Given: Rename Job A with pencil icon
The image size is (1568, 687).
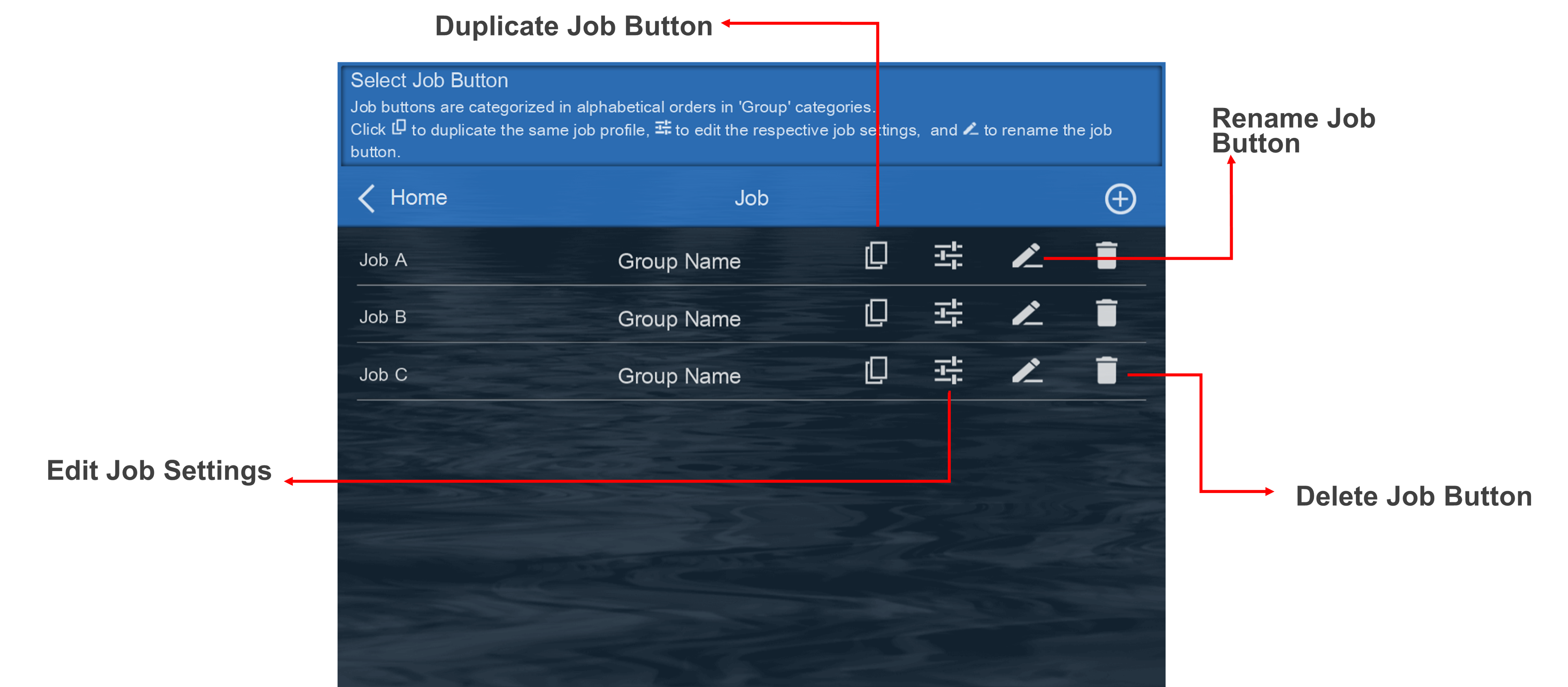Looking at the screenshot, I should [1028, 256].
